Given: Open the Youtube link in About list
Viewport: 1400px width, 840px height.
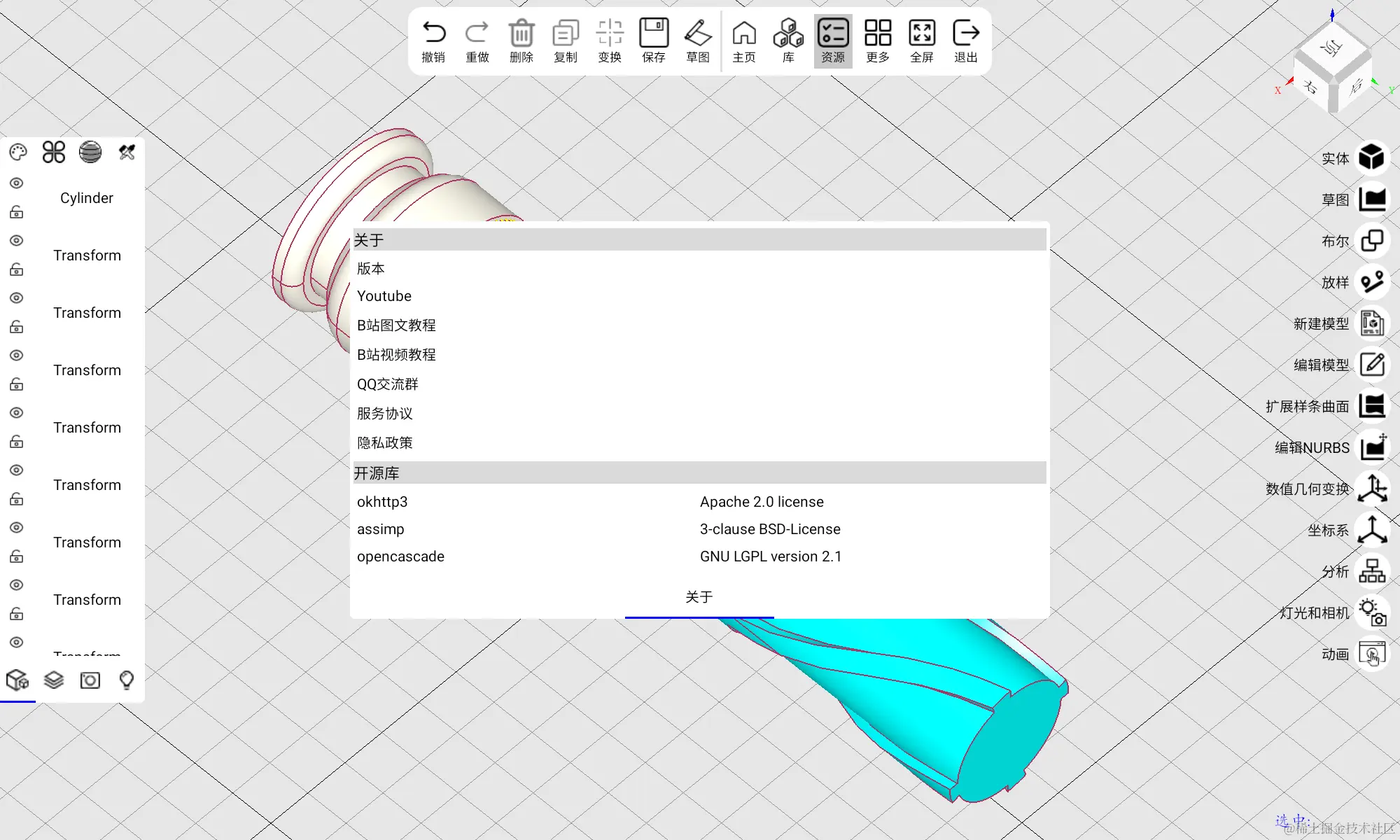Looking at the screenshot, I should click(384, 296).
